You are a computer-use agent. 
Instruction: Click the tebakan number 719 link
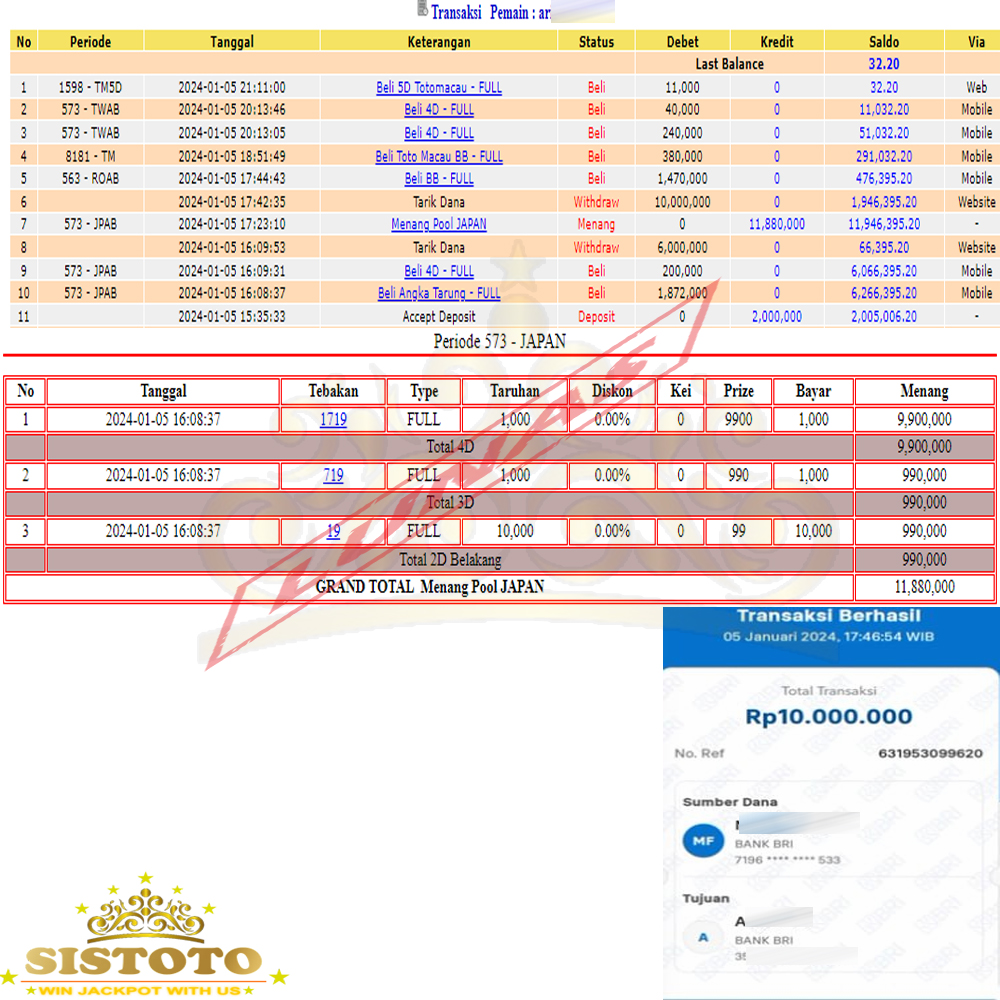[333, 476]
